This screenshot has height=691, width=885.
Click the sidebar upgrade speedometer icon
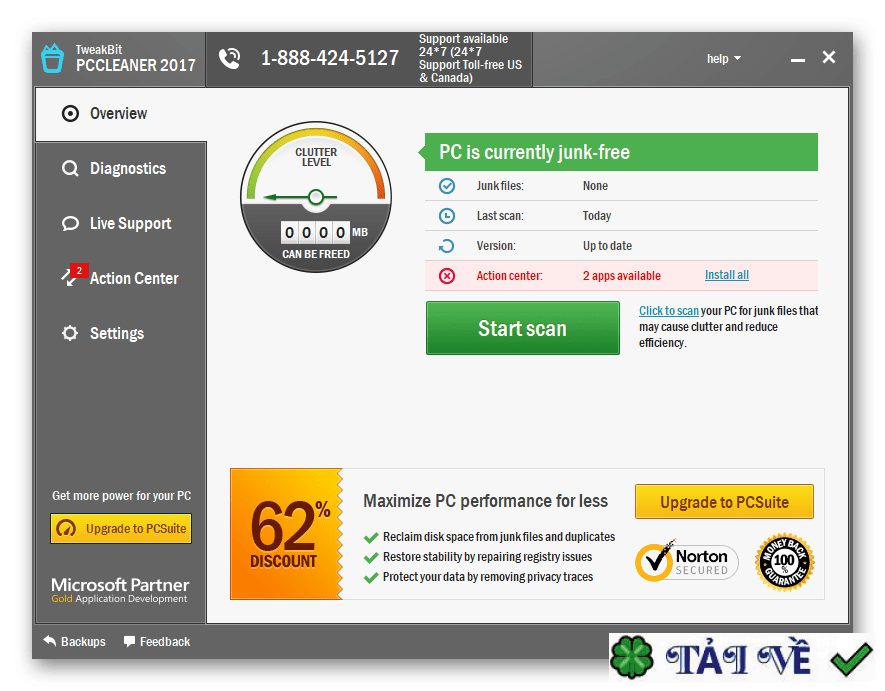(x=67, y=528)
